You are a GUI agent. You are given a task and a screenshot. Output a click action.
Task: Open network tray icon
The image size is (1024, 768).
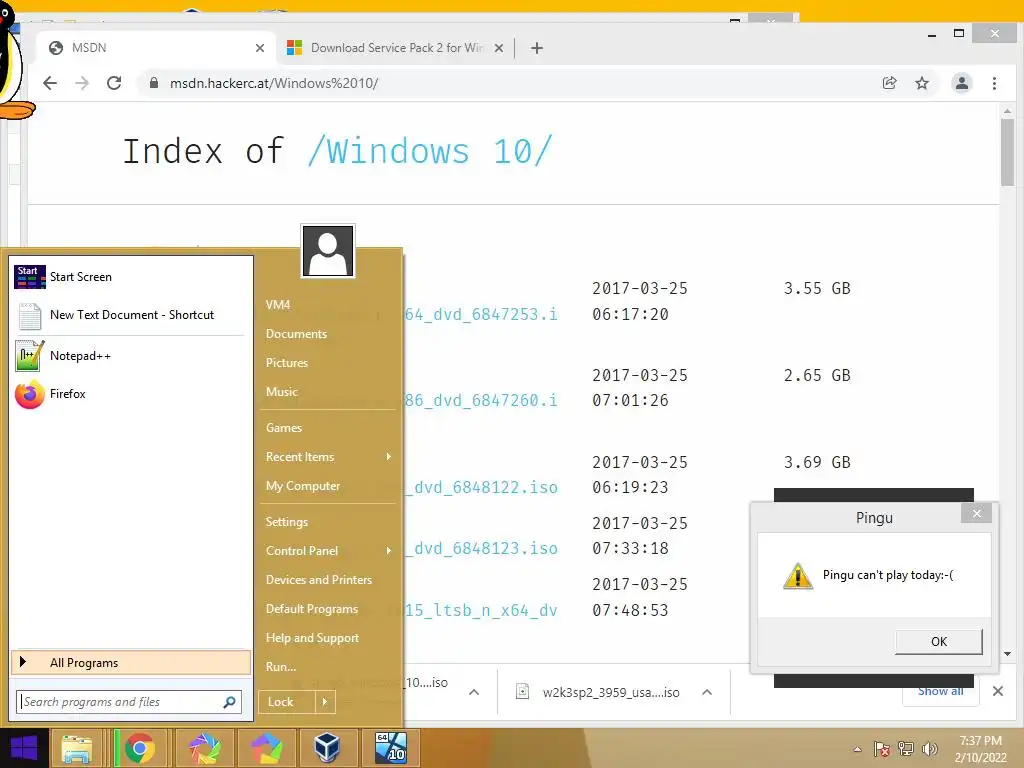pyautogui.click(x=905, y=749)
